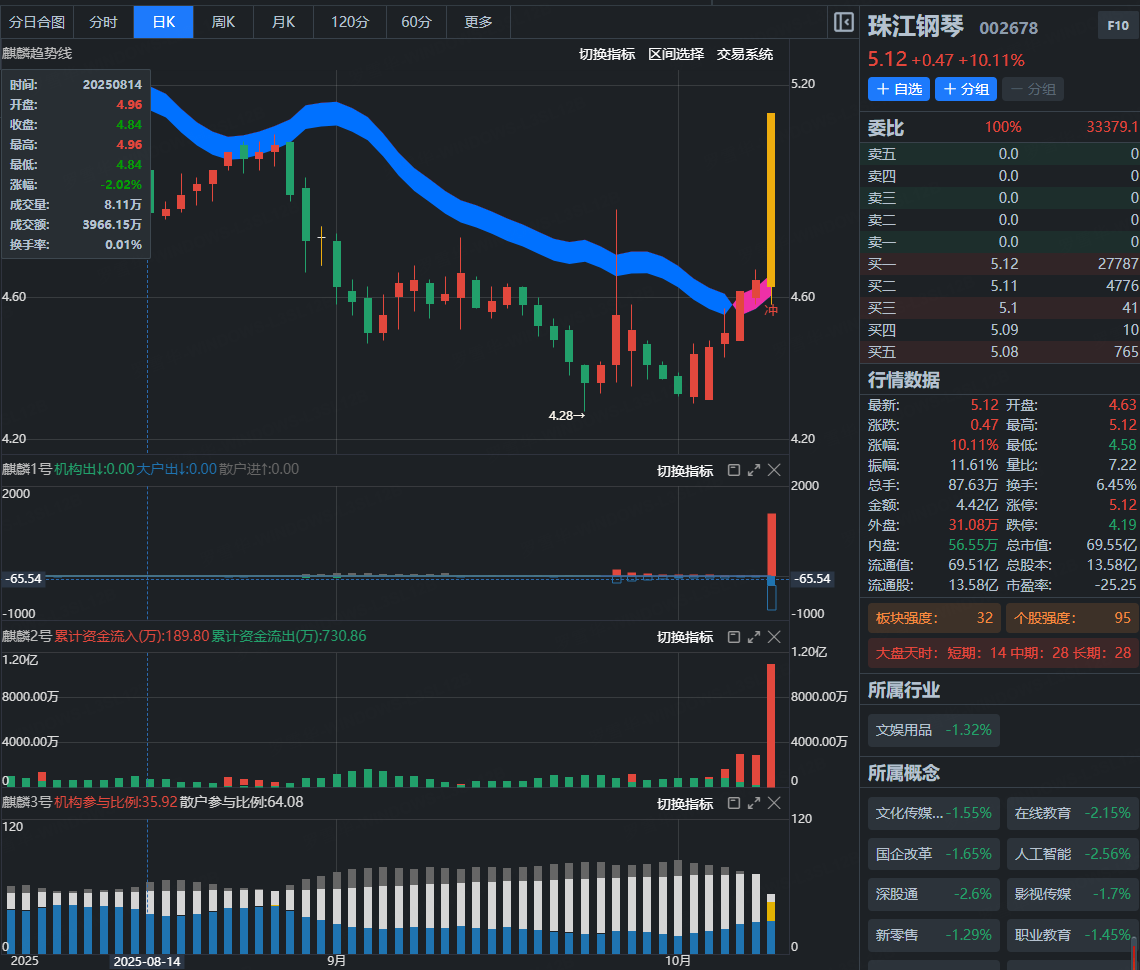The image size is (1140, 970).
Task: Close the 麒麟3号 indicator panel
Action: [x=774, y=804]
